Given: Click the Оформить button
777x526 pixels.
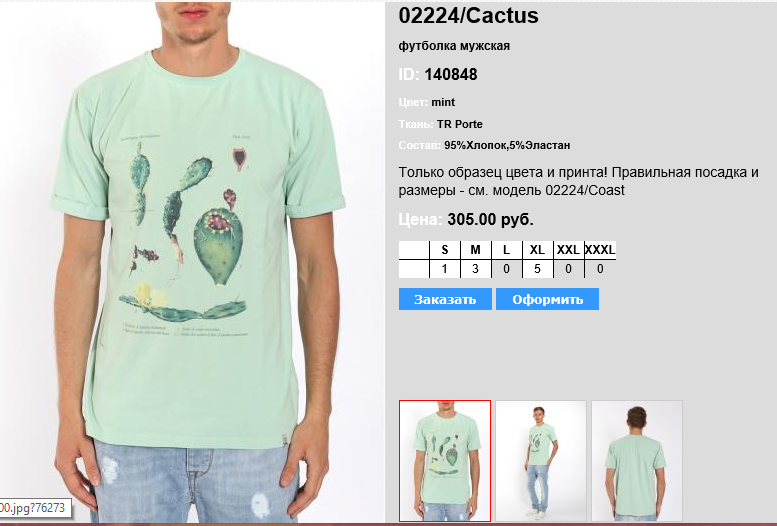Looking at the screenshot, I should (x=547, y=299).
